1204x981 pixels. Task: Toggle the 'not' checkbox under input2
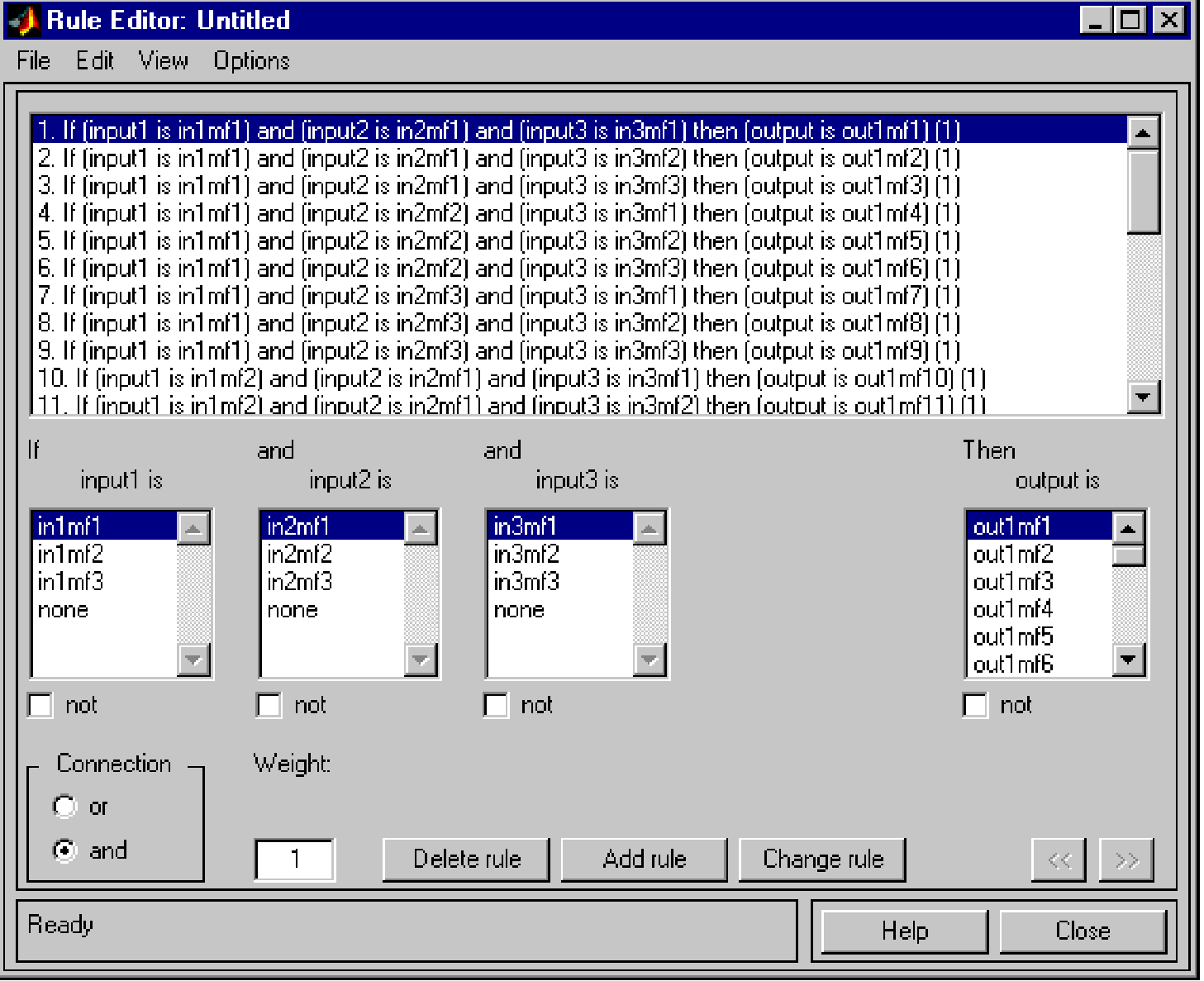(269, 705)
